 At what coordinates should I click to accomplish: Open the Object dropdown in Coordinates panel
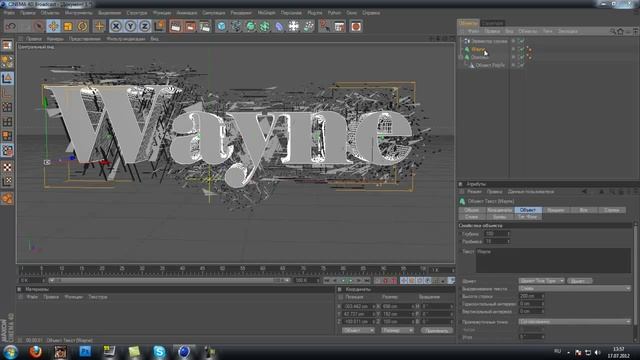click(358, 330)
